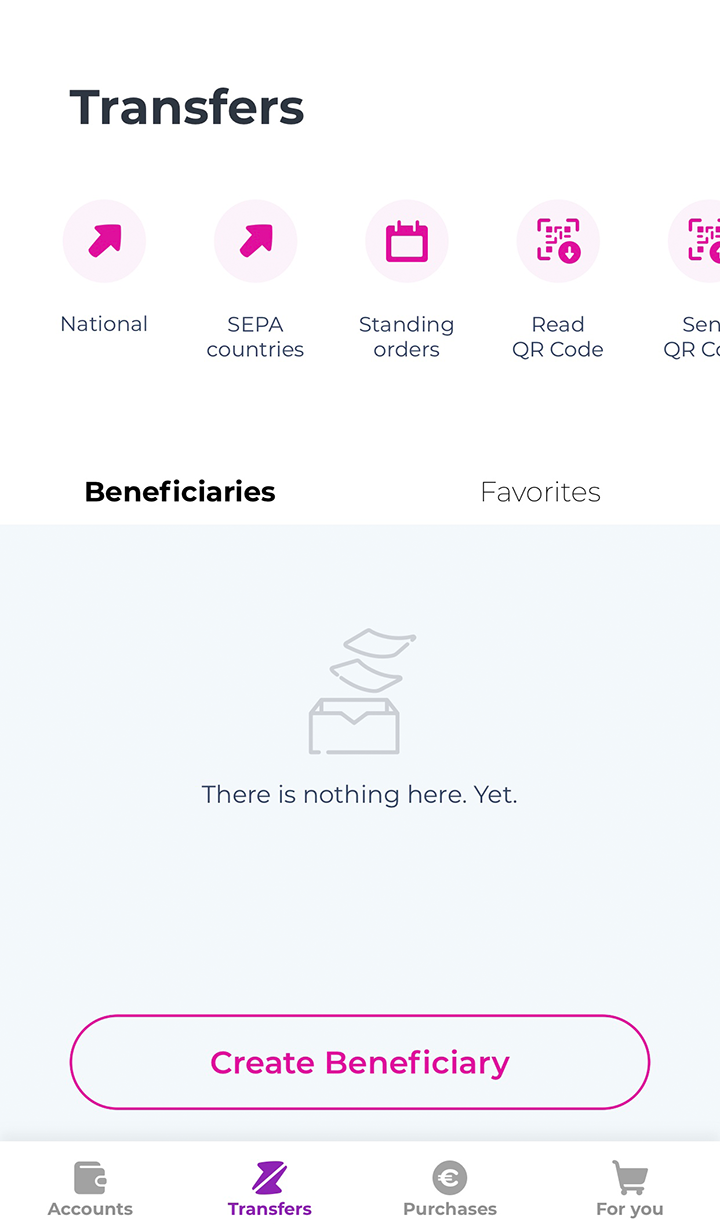Viewport: 720px width, 1230px height.
Task: Open the For you shopping cart icon
Action: 630,1178
